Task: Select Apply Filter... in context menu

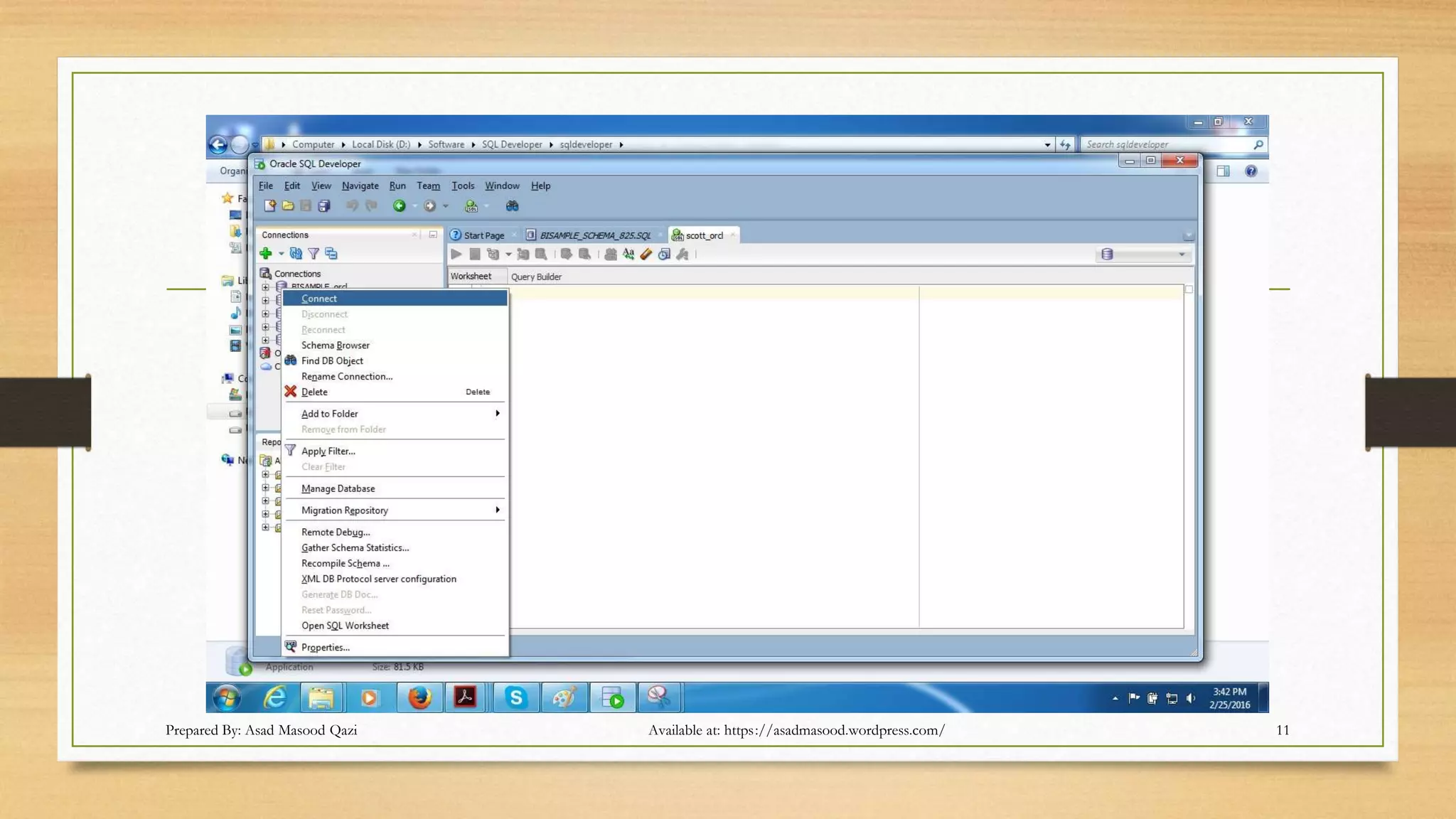Action: tap(395, 451)
